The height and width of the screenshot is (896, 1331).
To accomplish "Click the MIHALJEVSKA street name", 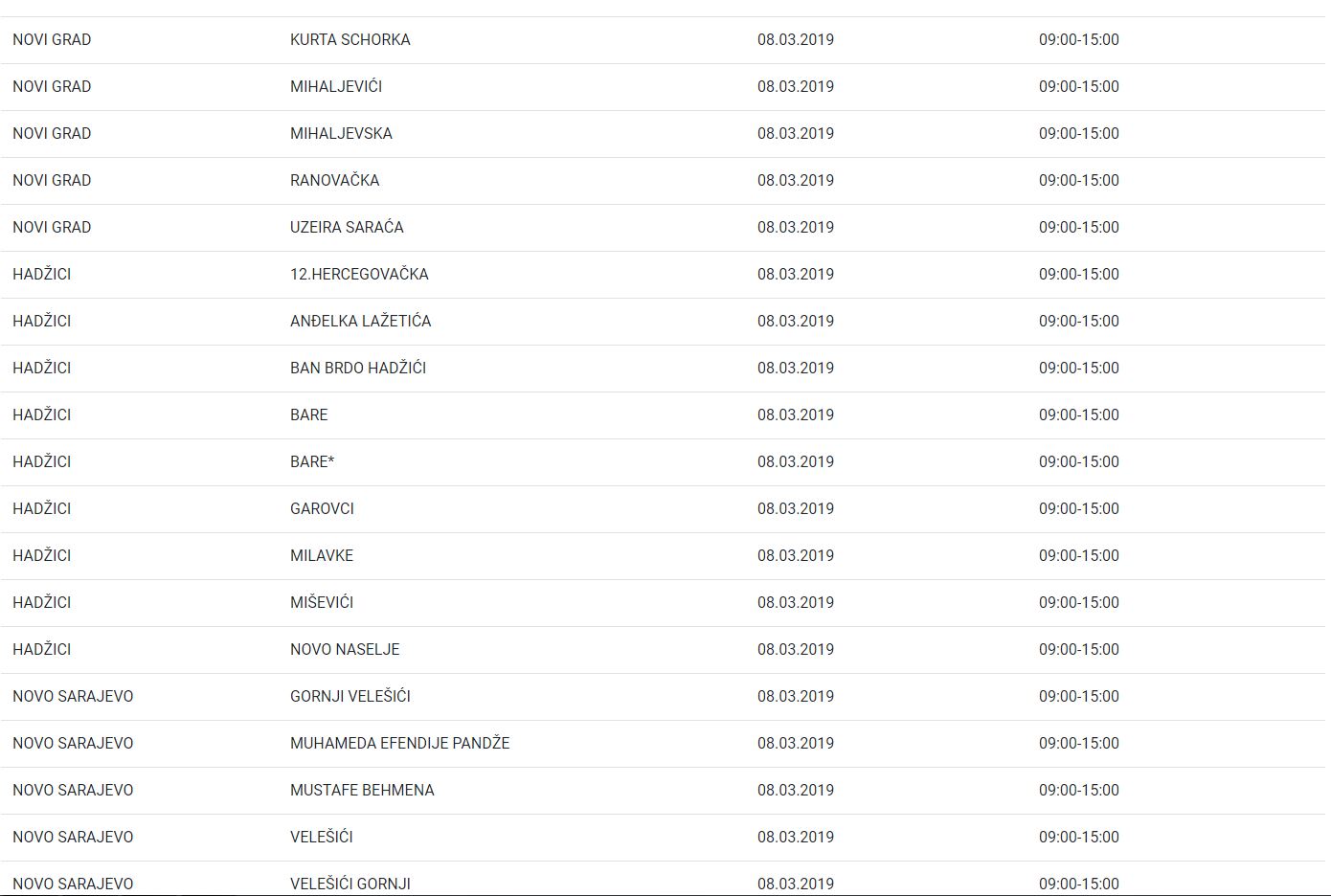I will tap(341, 134).
